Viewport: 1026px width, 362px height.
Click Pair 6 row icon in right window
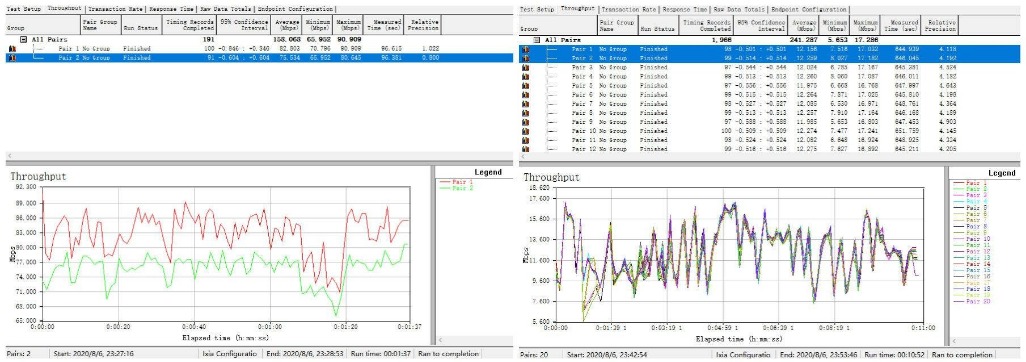[x=525, y=95]
